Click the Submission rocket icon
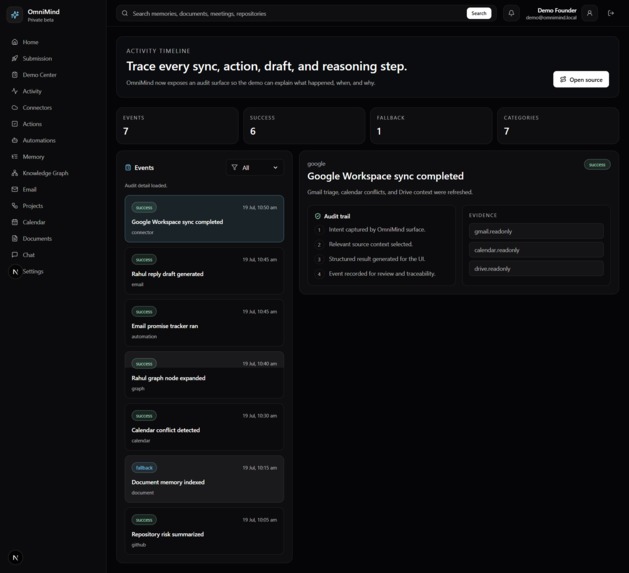629x573 pixels. click(x=15, y=58)
